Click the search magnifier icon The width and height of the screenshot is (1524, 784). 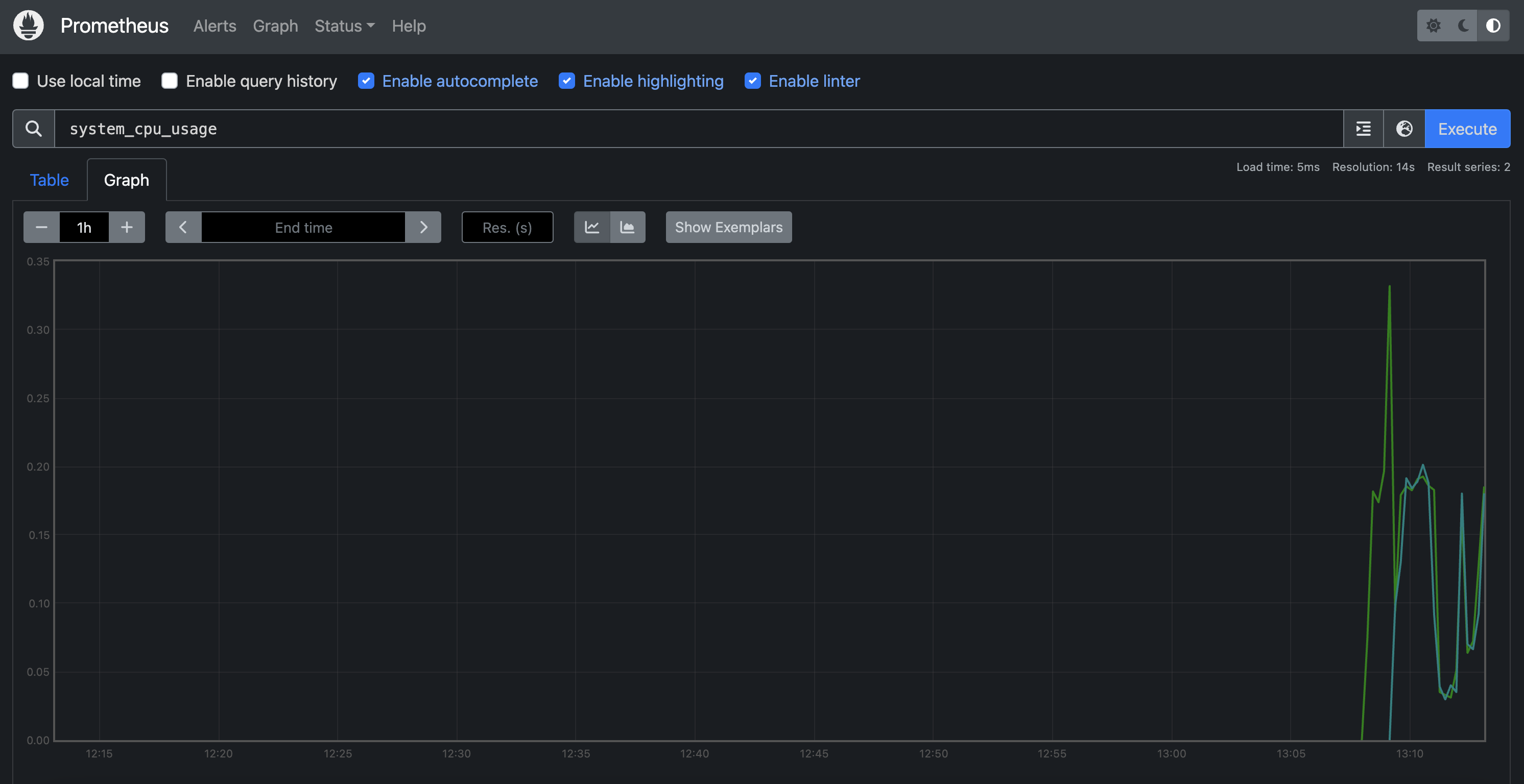click(34, 128)
